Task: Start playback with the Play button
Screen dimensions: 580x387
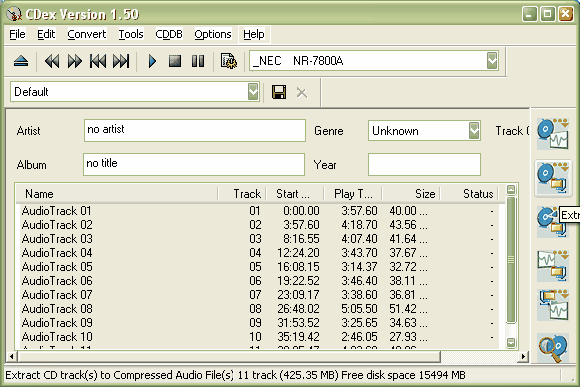Action: click(x=152, y=61)
